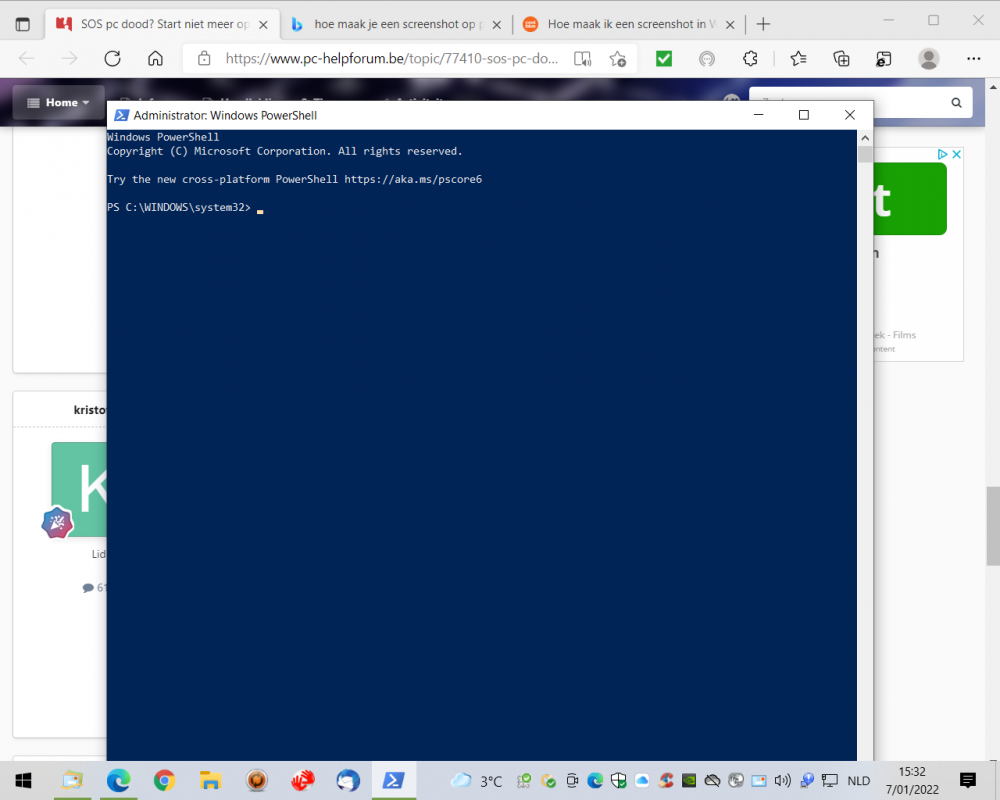The width and height of the screenshot is (1000, 800).
Task: Click the green checkmark extension icon
Action: point(664,59)
